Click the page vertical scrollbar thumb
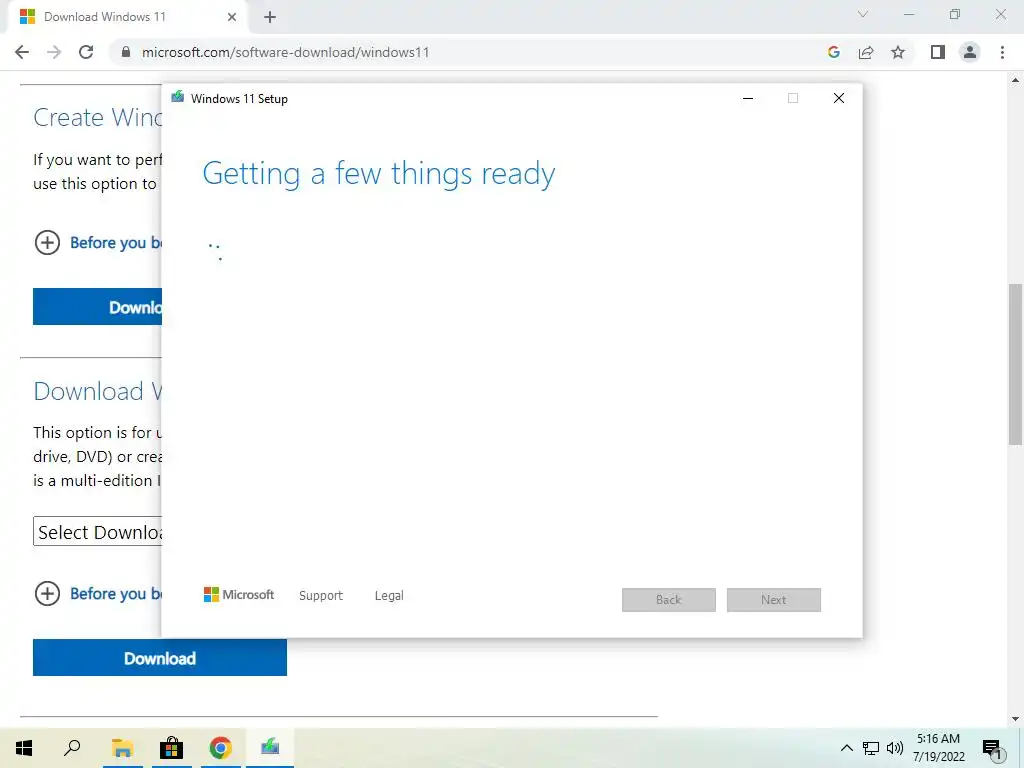The height and width of the screenshot is (768, 1024). 1015,364
